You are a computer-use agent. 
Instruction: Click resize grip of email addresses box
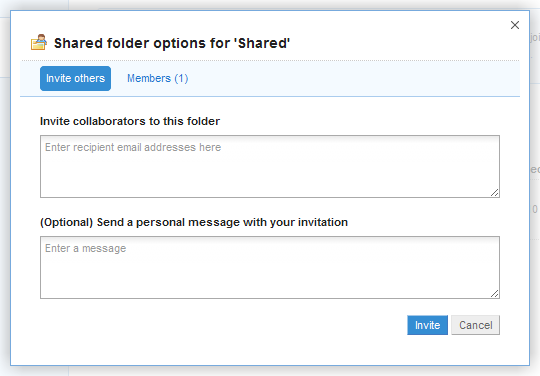[x=495, y=193]
